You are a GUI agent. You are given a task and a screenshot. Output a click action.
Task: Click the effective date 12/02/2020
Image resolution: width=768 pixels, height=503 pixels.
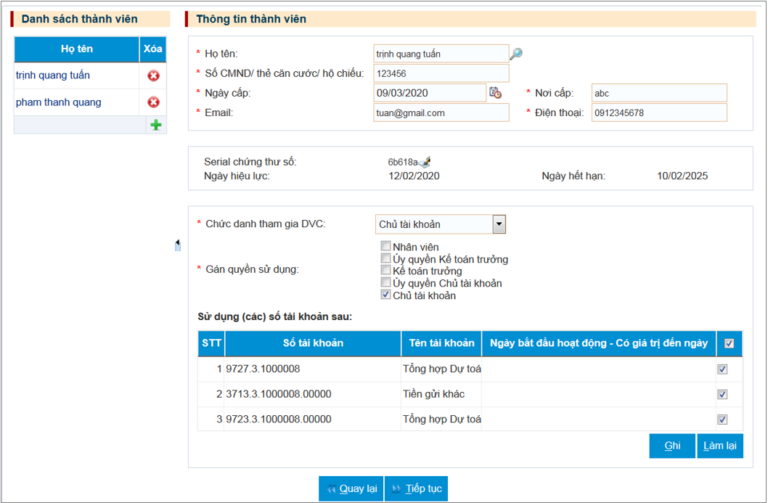click(x=414, y=176)
